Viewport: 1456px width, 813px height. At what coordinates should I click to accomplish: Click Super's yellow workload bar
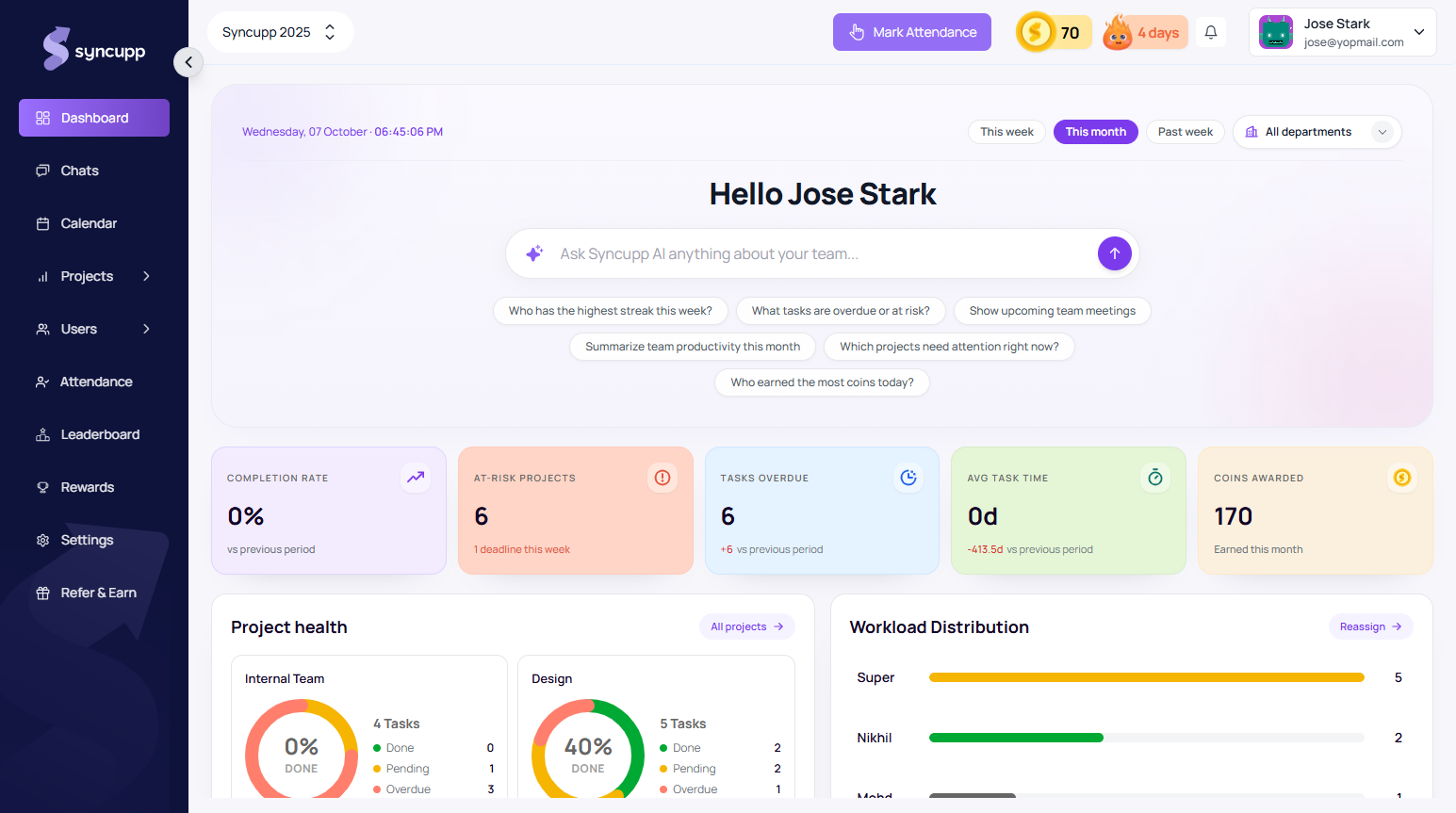[x=1147, y=677]
